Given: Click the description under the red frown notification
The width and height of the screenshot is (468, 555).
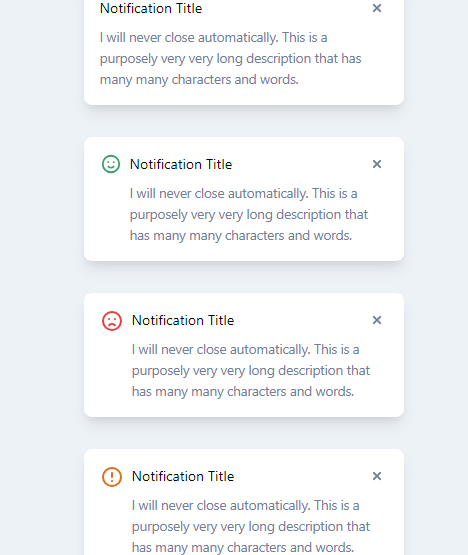Looking at the screenshot, I should point(251,371).
